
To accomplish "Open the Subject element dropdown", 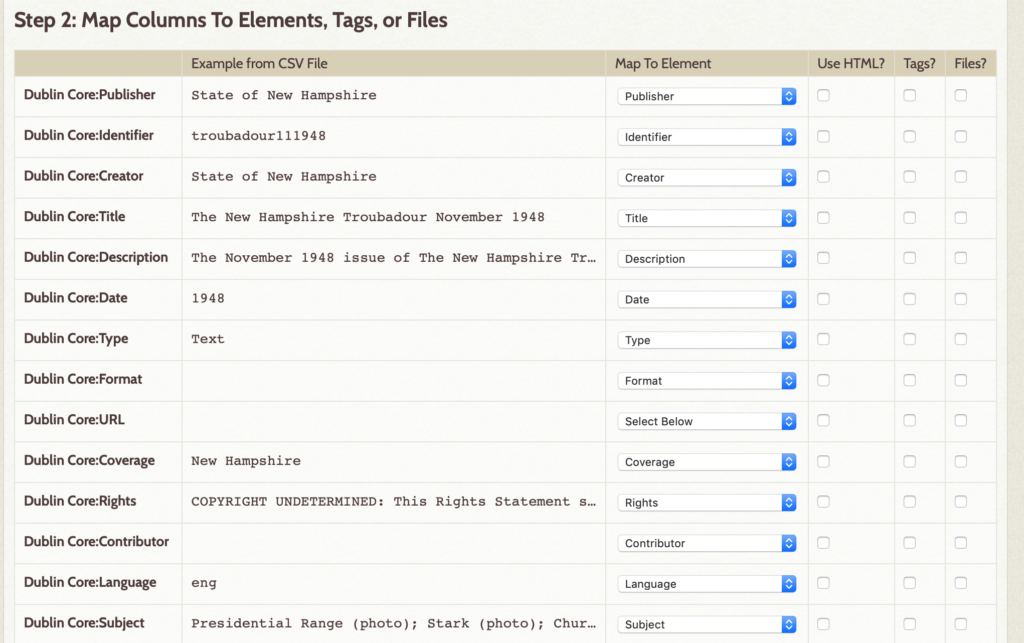I will (x=707, y=624).
